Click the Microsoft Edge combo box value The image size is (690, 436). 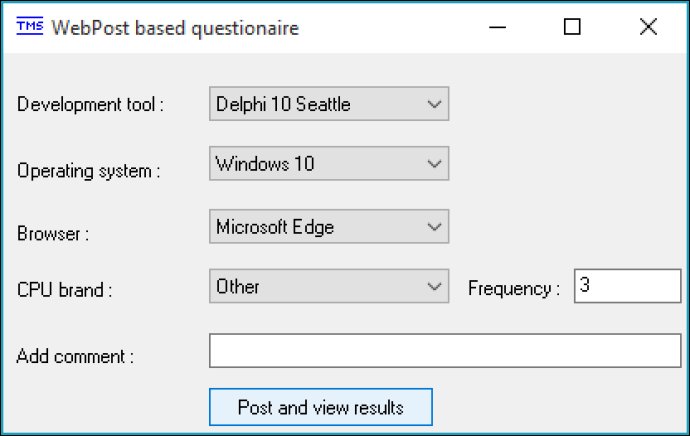click(x=275, y=227)
